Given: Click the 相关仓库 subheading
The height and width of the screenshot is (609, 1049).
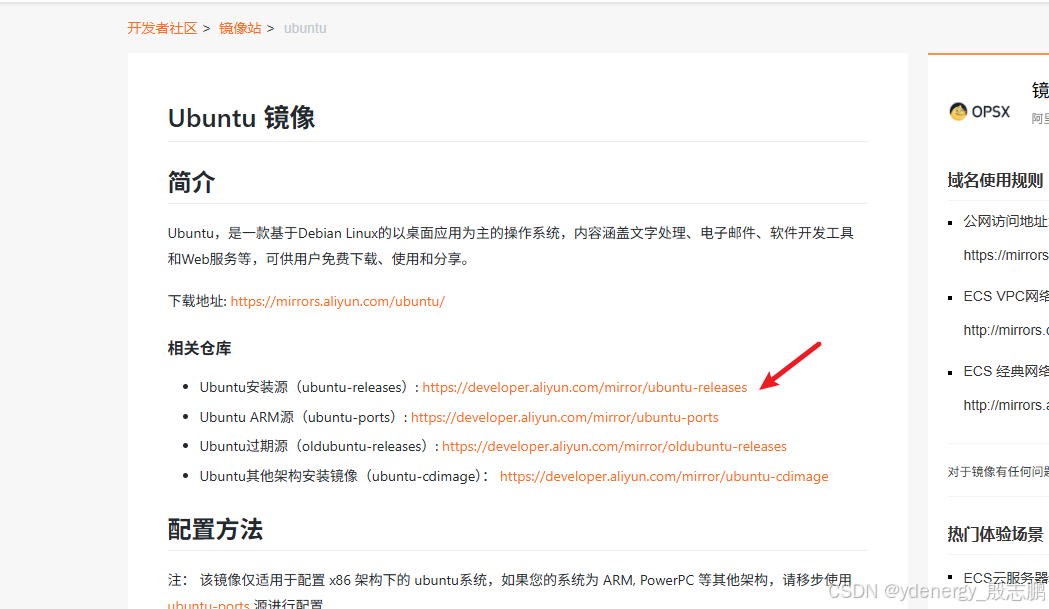Looking at the screenshot, I should [x=199, y=348].
